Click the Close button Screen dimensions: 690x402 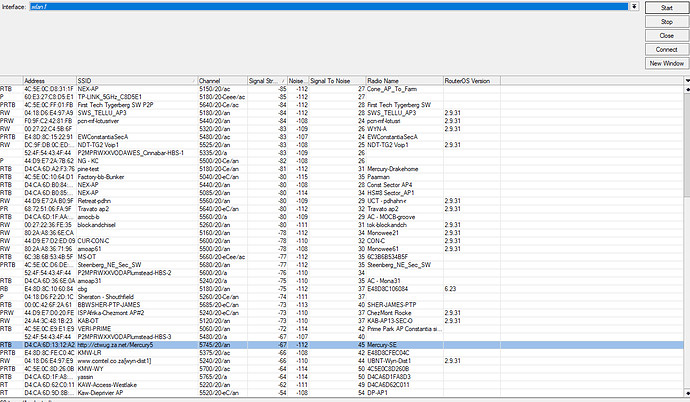click(x=666, y=35)
